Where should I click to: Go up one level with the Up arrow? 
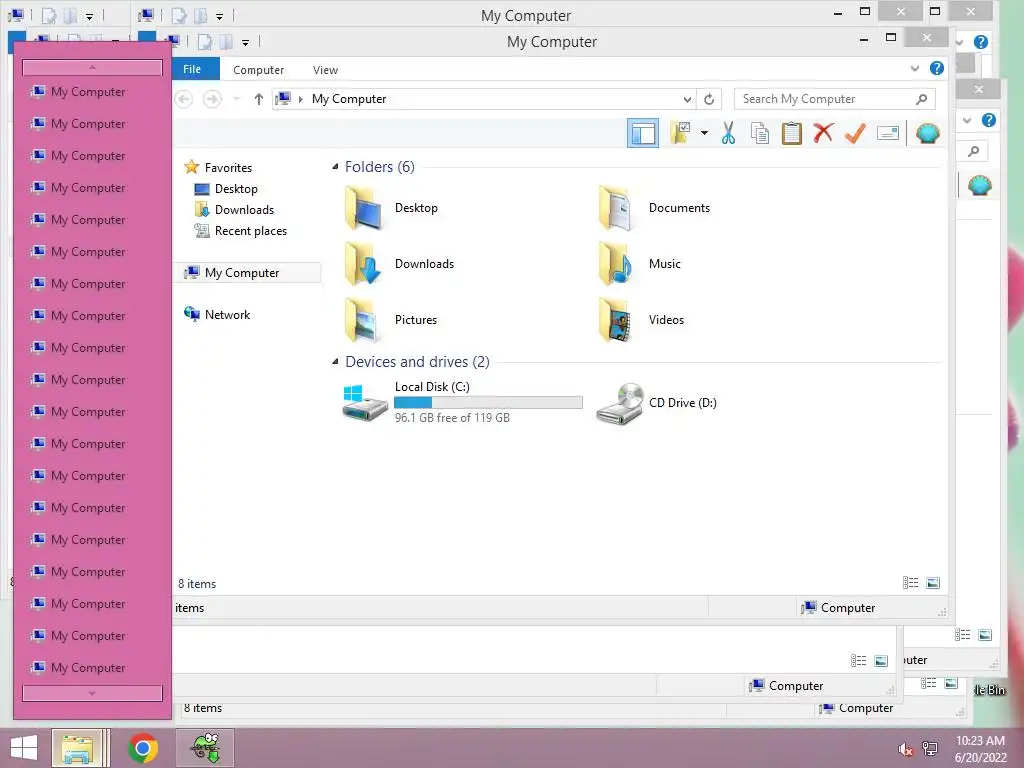tap(259, 99)
